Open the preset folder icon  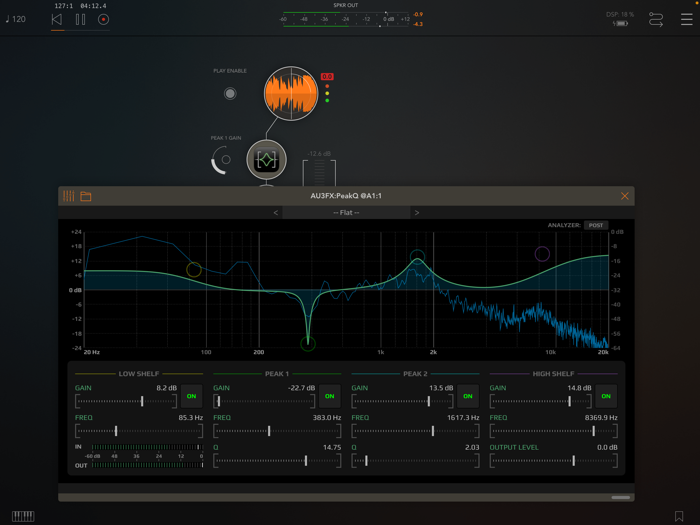coord(86,196)
